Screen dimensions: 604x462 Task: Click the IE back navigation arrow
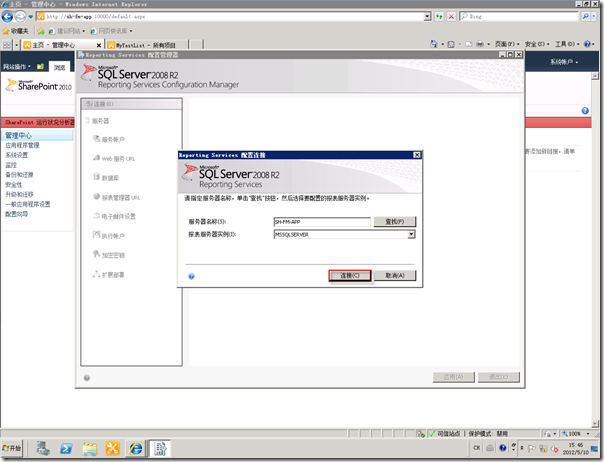pyautogui.click(x=7, y=17)
